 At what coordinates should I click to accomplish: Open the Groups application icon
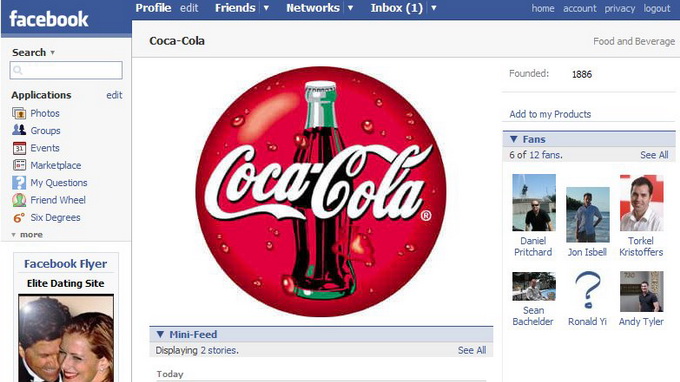click(19, 130)
